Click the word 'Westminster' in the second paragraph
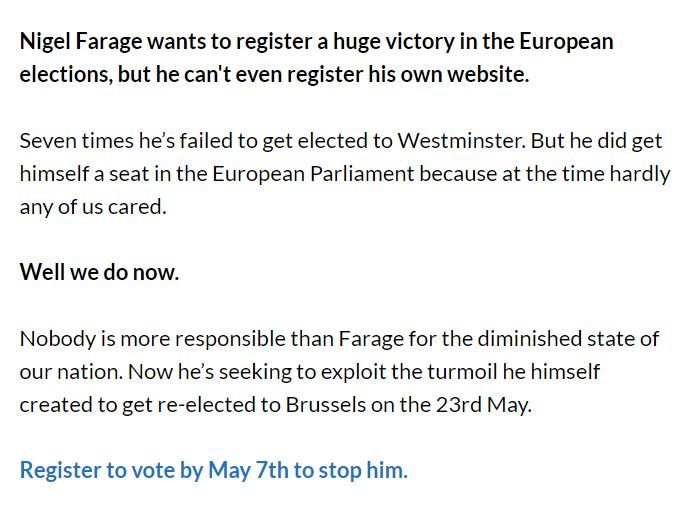This screenshot has height=514, width=695. 461,141
